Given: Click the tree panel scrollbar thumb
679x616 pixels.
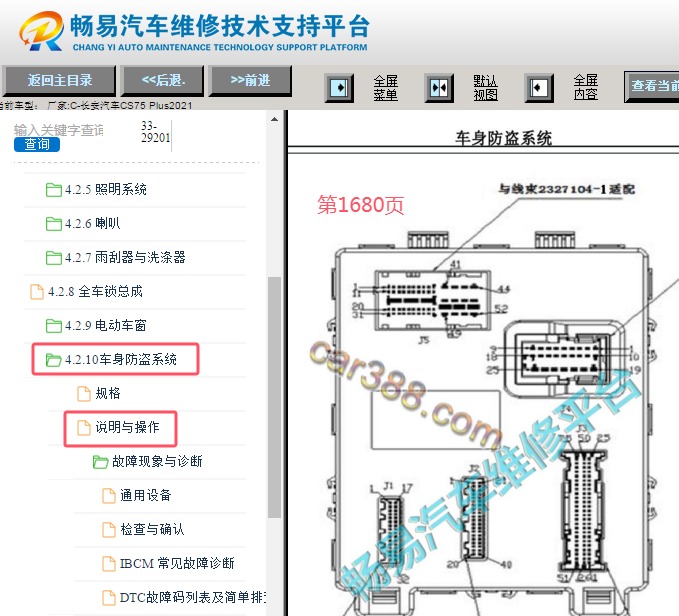Looking at the screenshot, I should pyautogui.click(x=275, y=397).
